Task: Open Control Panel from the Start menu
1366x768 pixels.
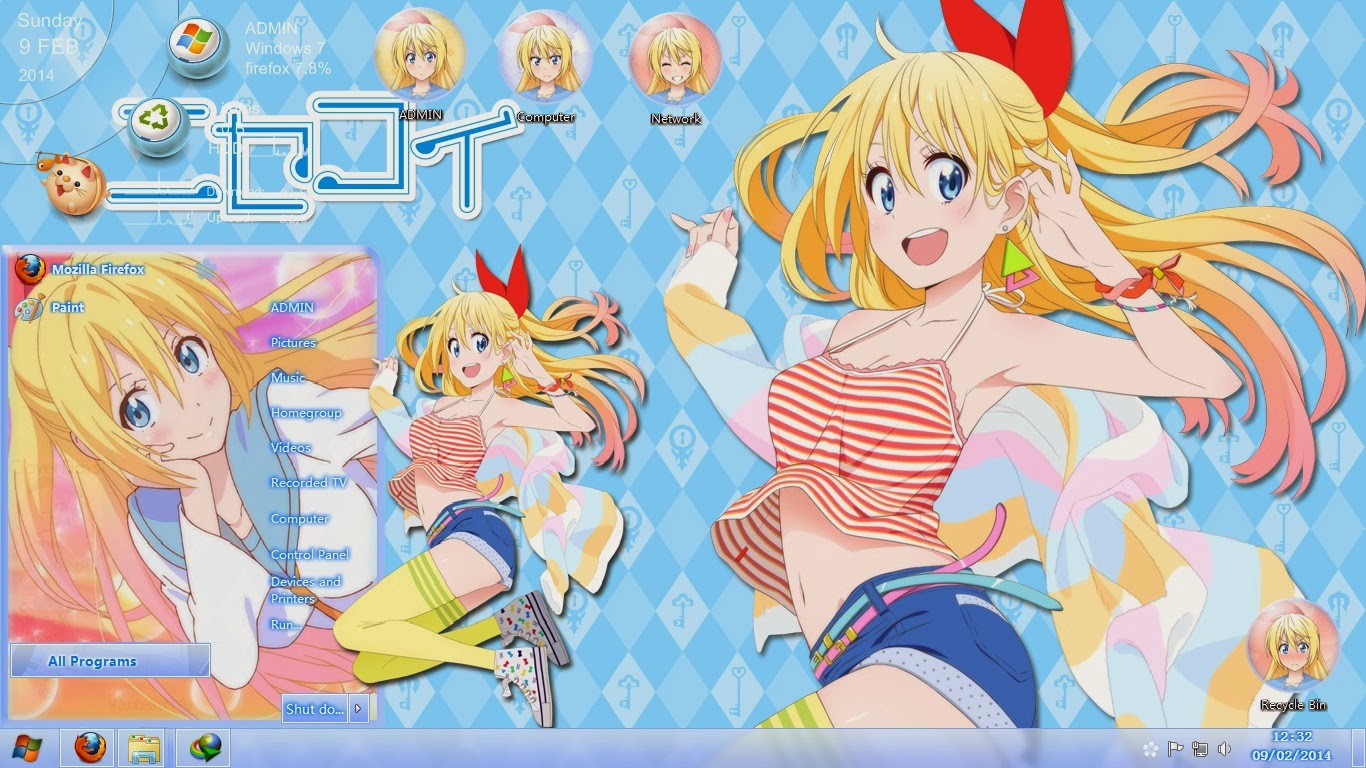Action: coord(310,555)
